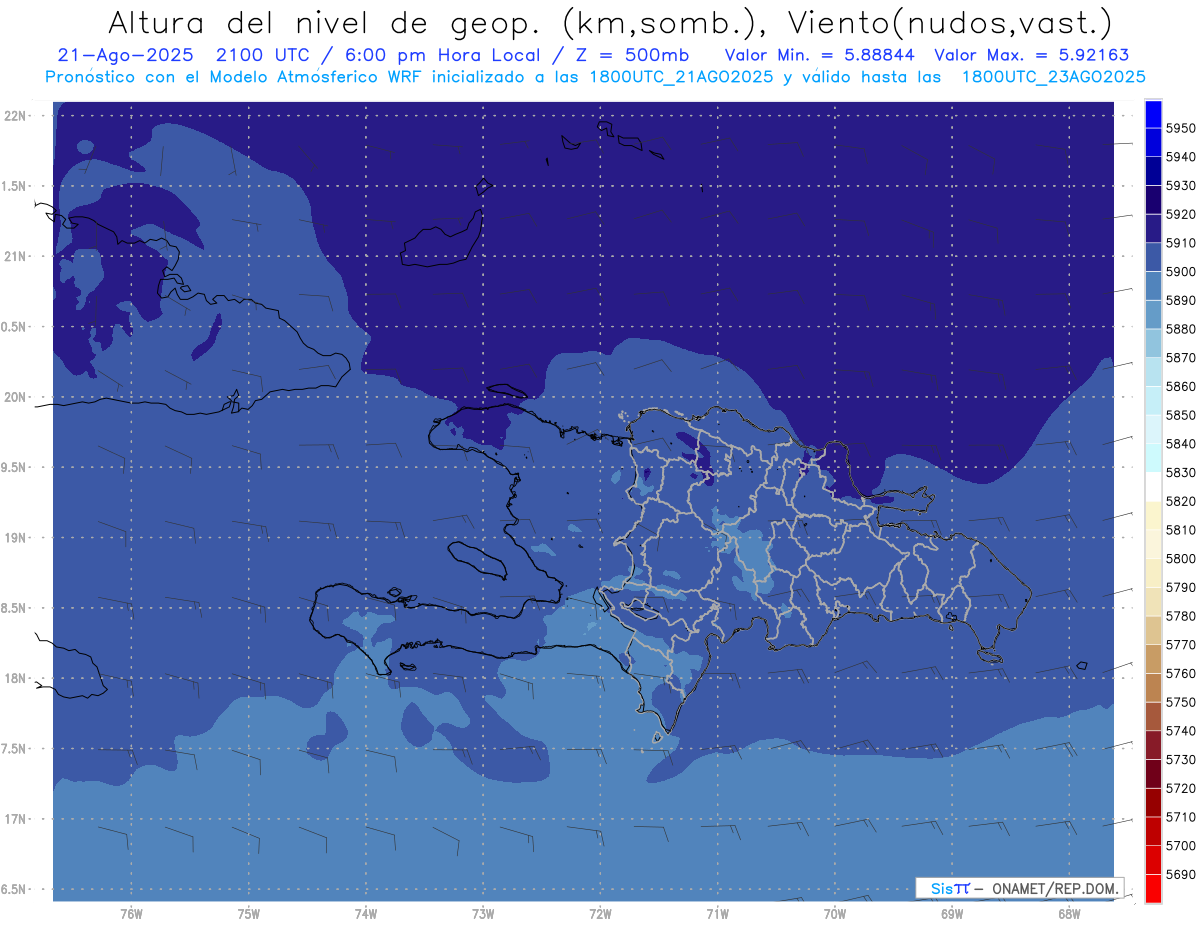
Task: Click the '70W' longitude label
Action: [835, 914]
